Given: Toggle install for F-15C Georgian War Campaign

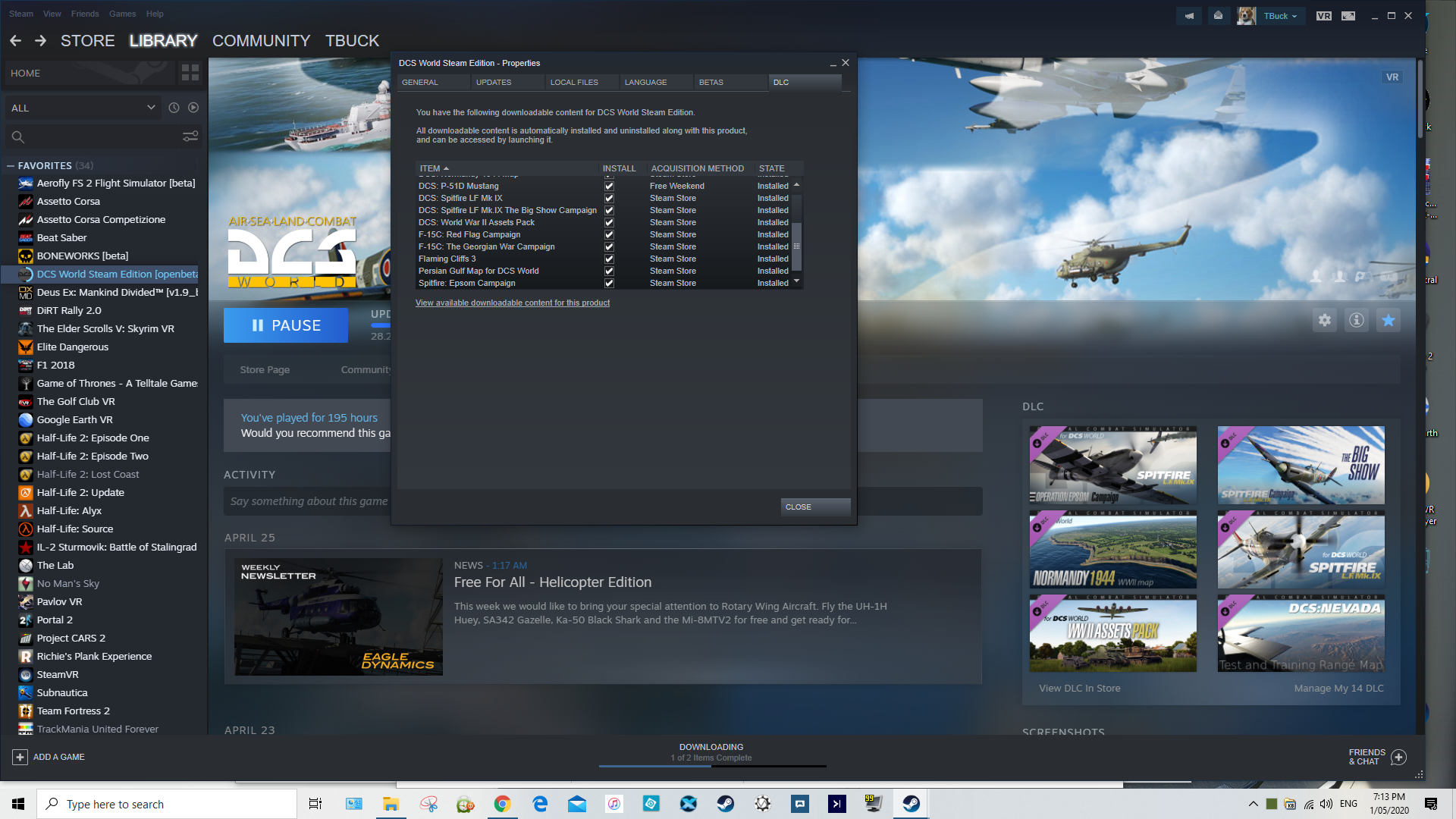Looking at the screenshot, I should click(x=609, y=246).
